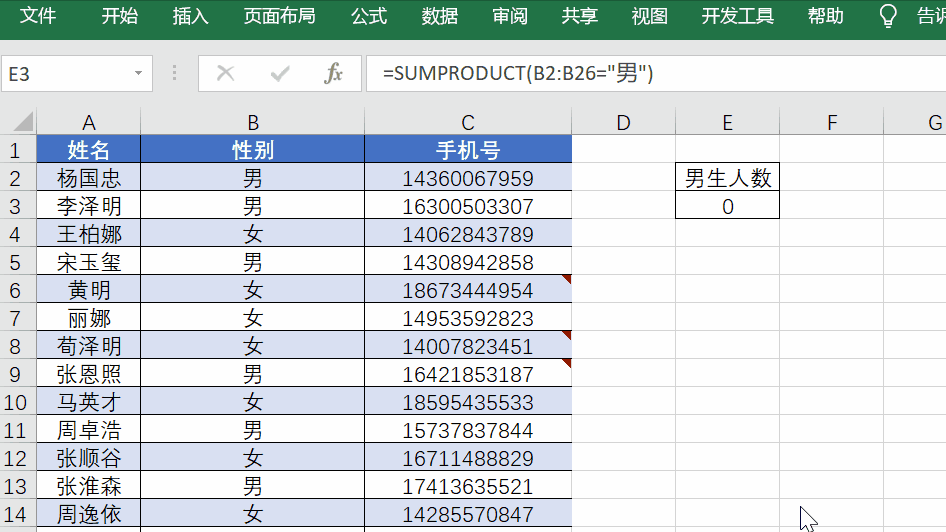The height and width of the screenshot is (532, 946).
Task: Select the cell with 荀泽明
Action: click(x=89, y=346)
